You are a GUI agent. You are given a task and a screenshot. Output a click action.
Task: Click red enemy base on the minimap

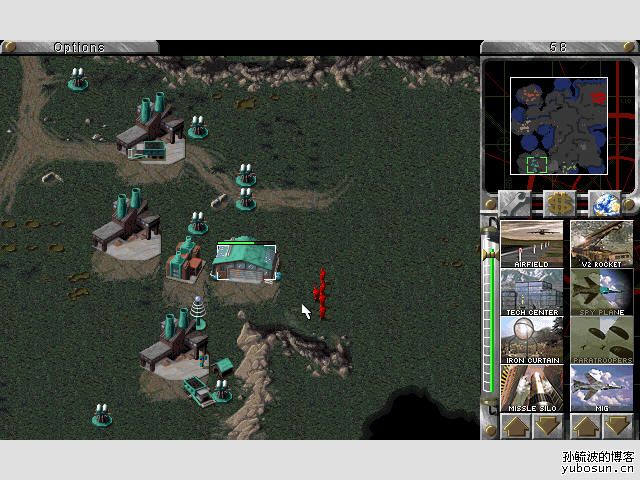[x=598, y=98]
